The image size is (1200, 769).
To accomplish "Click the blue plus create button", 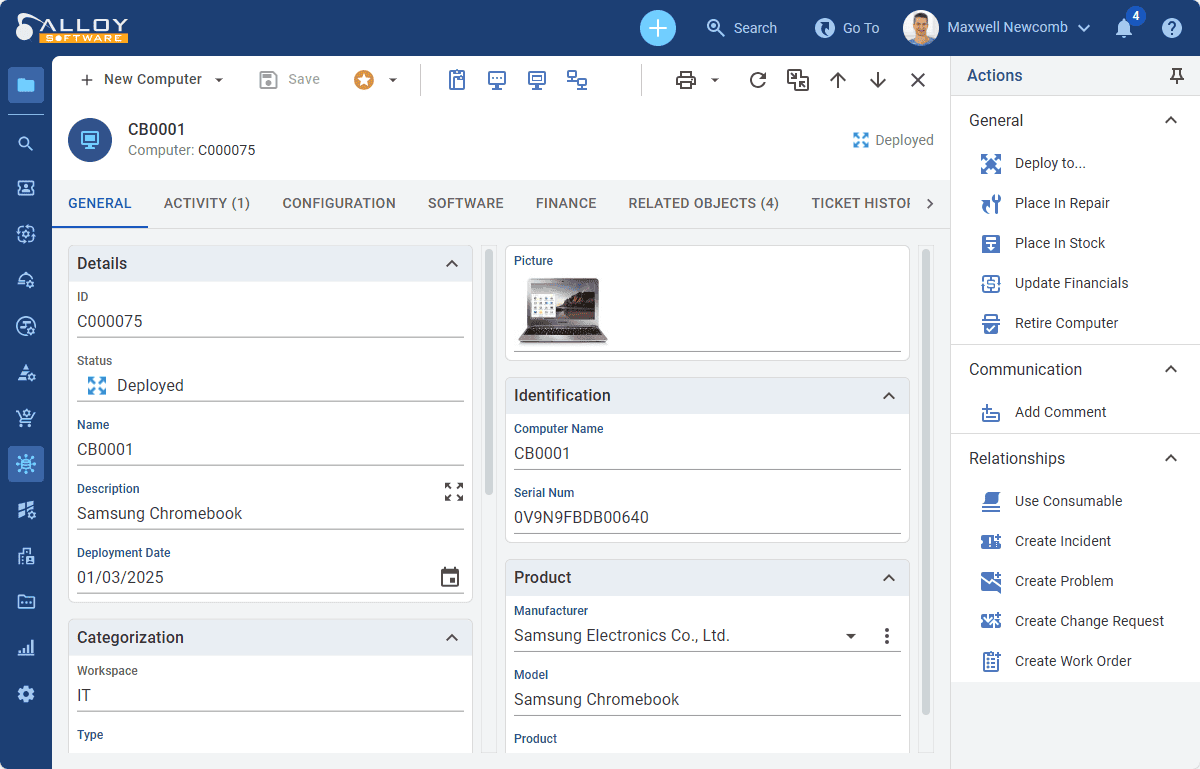I will (658, 28).
